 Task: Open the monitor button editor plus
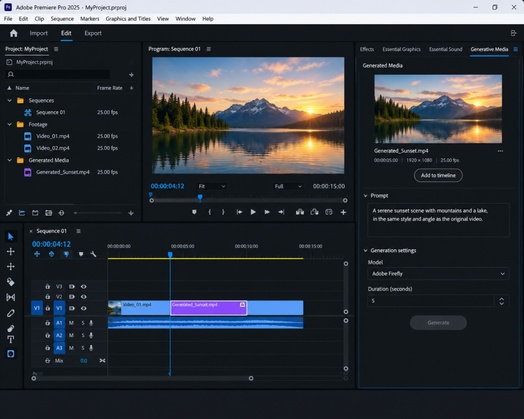click(343, 212)
